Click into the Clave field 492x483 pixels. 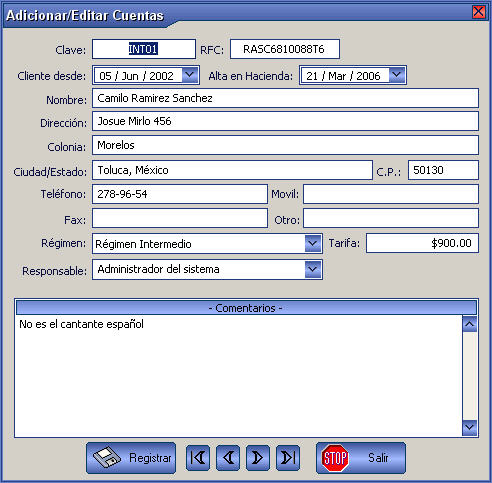(144, 49)
